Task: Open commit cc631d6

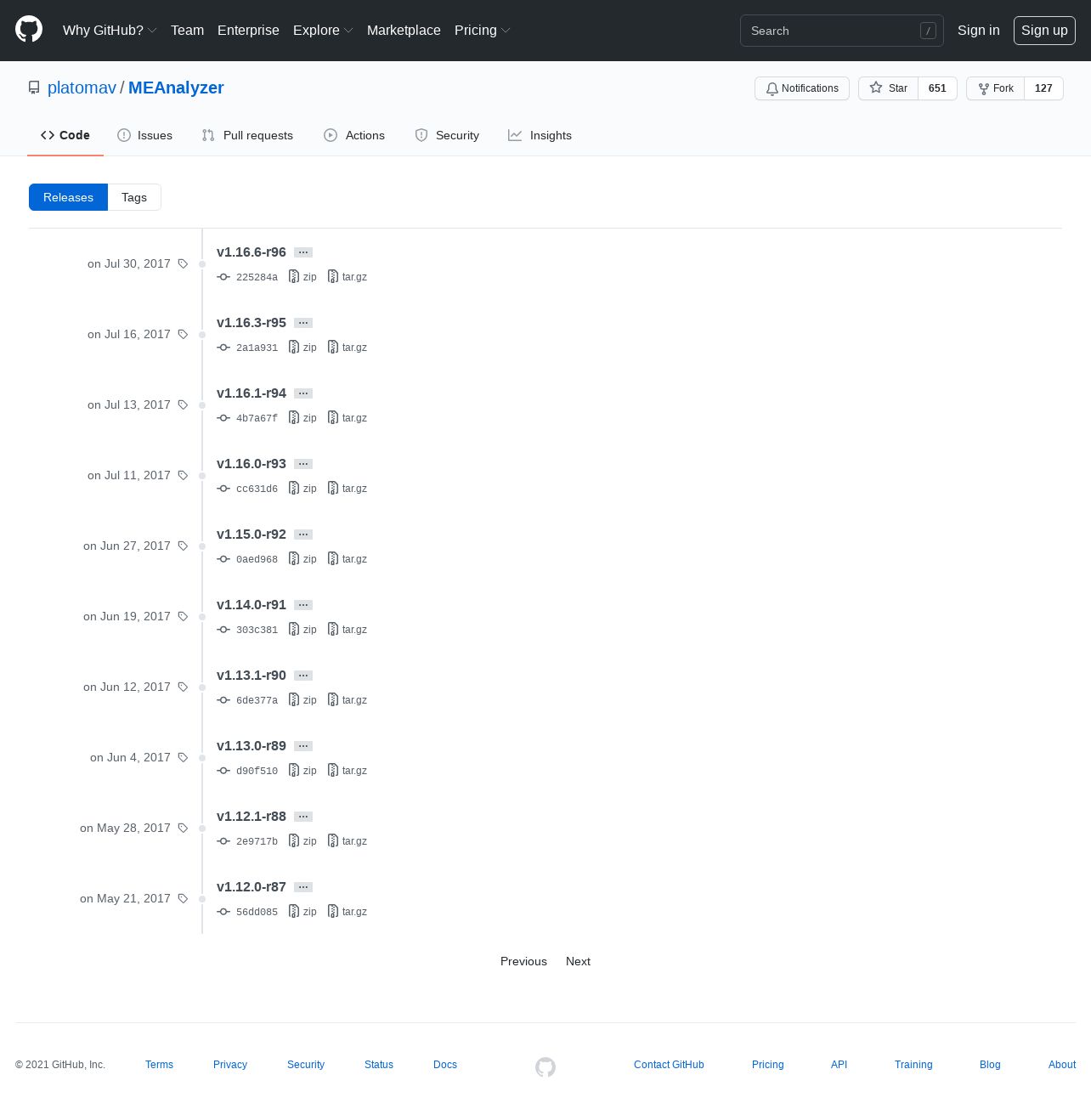Action: click(x=257, y=489)
